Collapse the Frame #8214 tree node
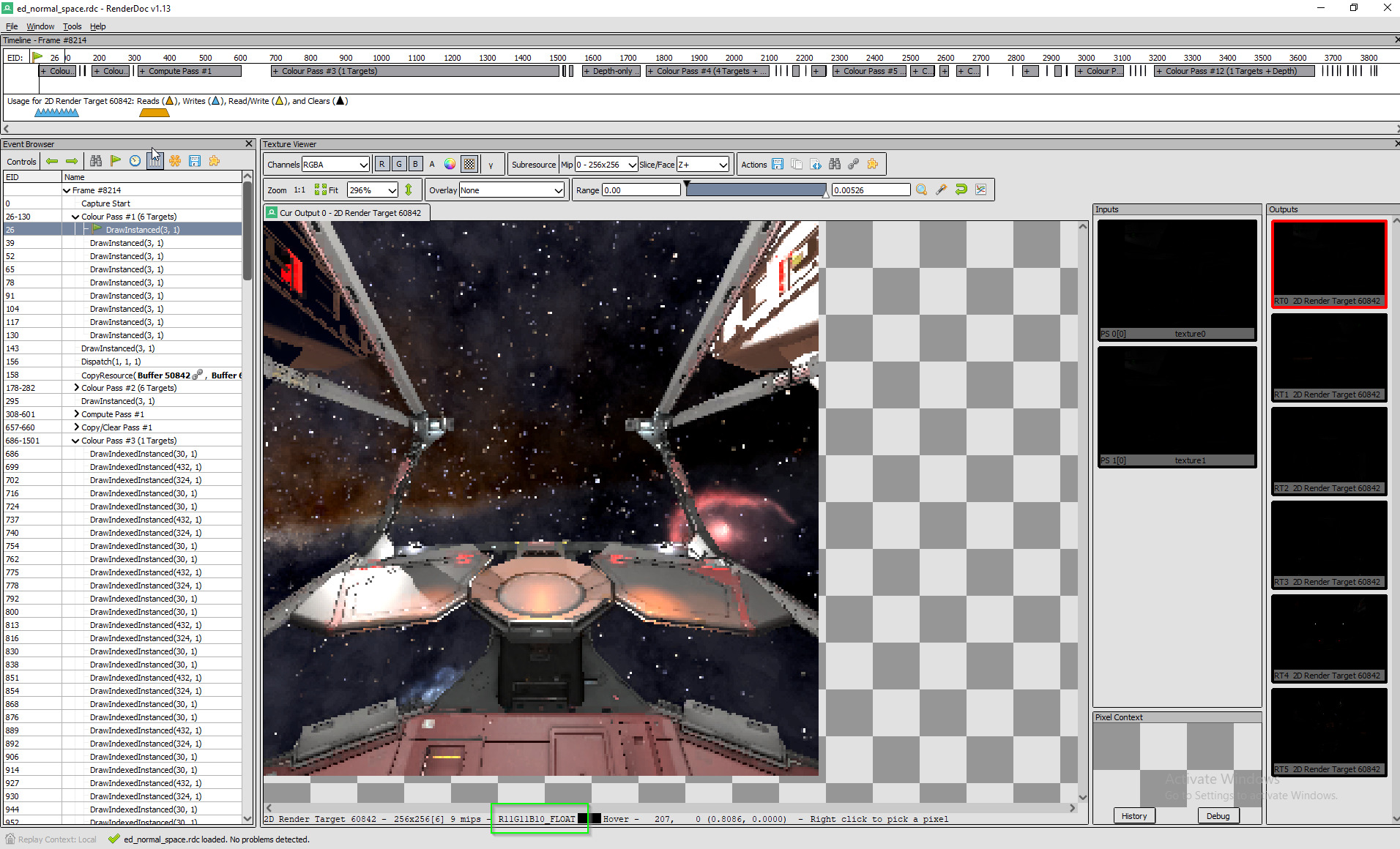The width and height of the screenshot is (1400, 849). tap(67, 190)
